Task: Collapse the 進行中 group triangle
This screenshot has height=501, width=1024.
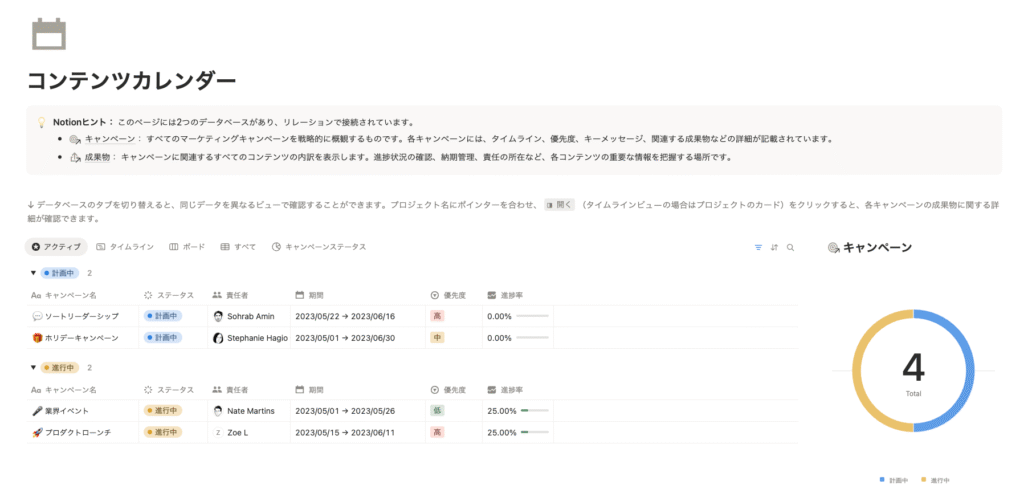Action: [x=33, y=368]
